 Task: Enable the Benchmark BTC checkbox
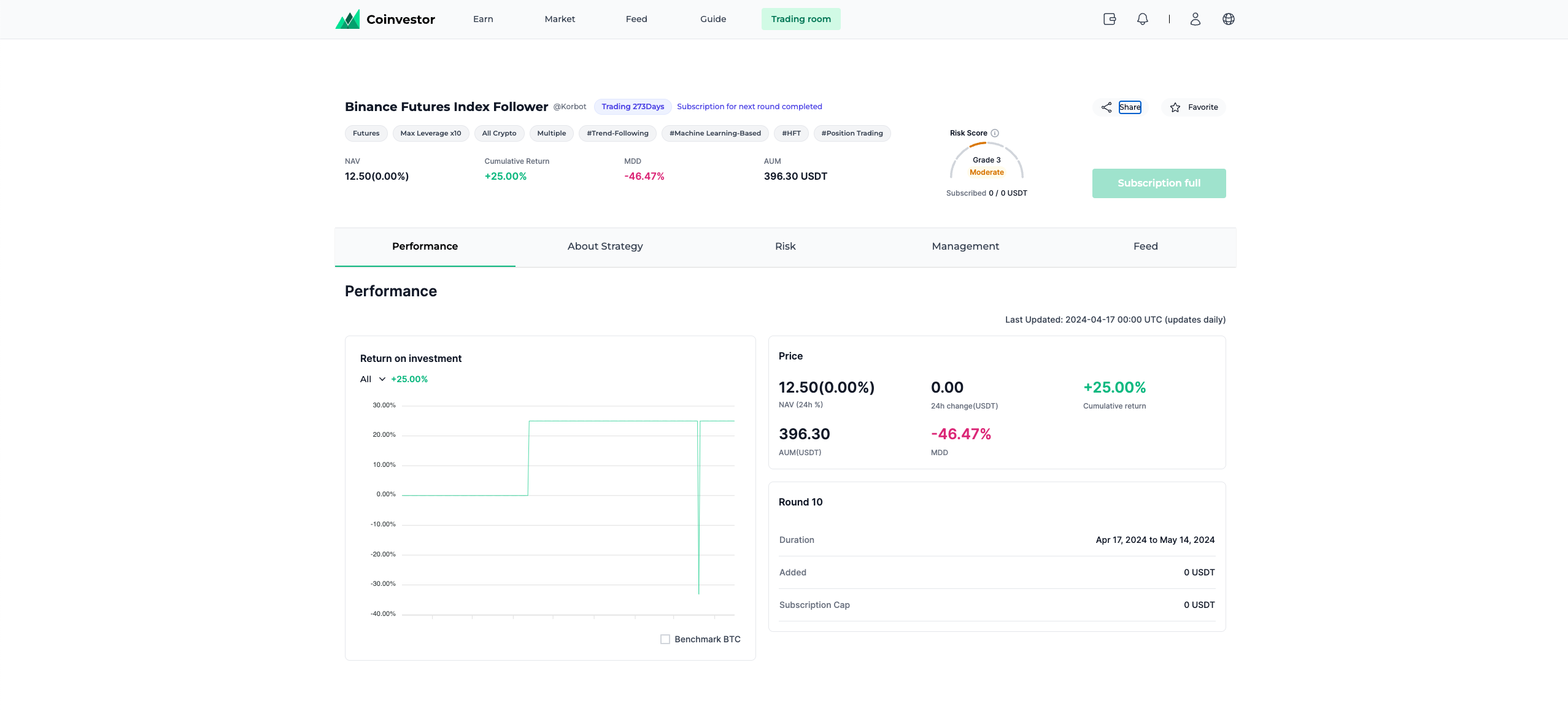(x=665, y=639)
